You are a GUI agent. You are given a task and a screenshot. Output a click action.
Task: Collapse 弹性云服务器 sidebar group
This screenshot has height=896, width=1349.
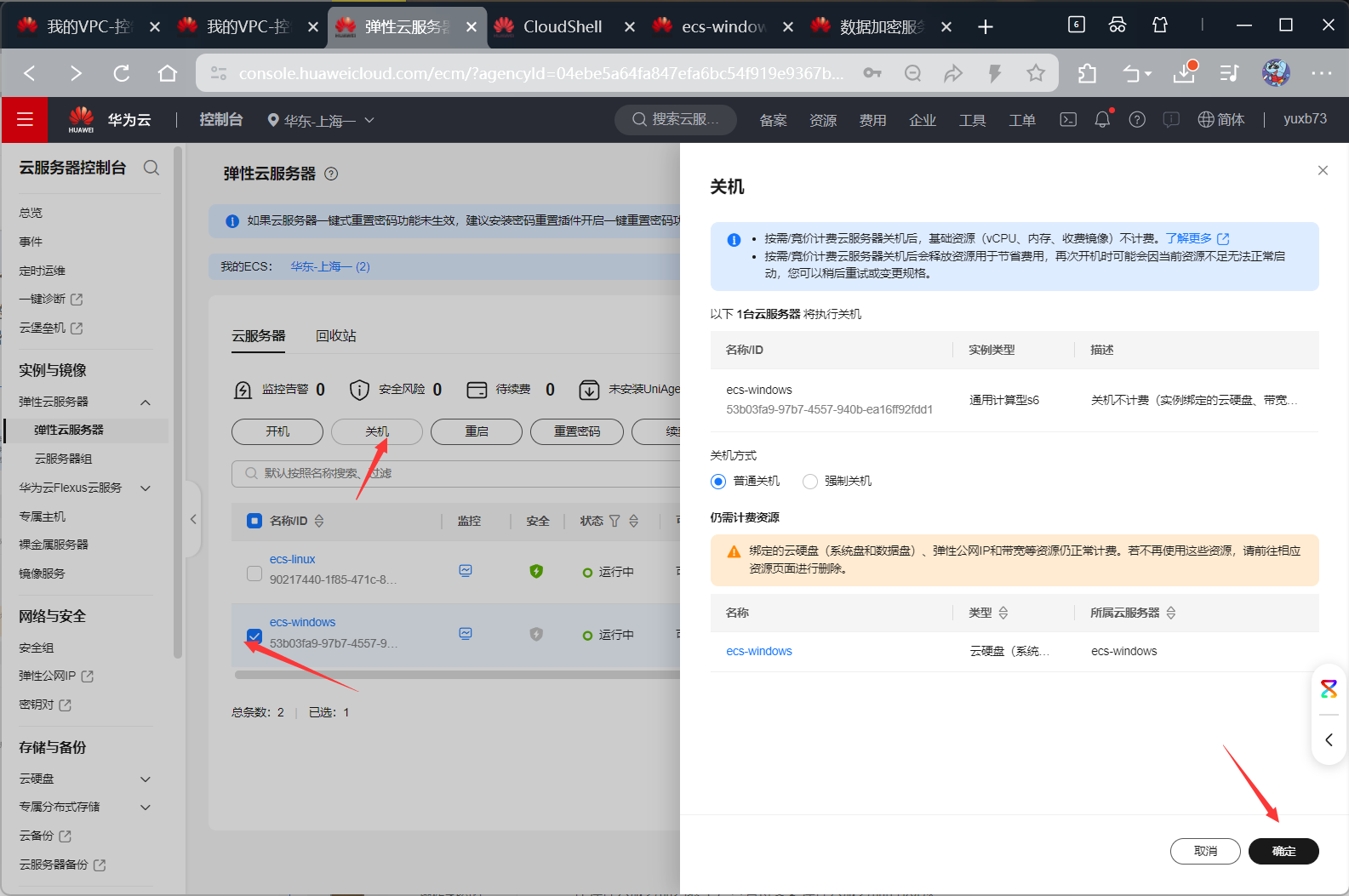tap(146, 402)
